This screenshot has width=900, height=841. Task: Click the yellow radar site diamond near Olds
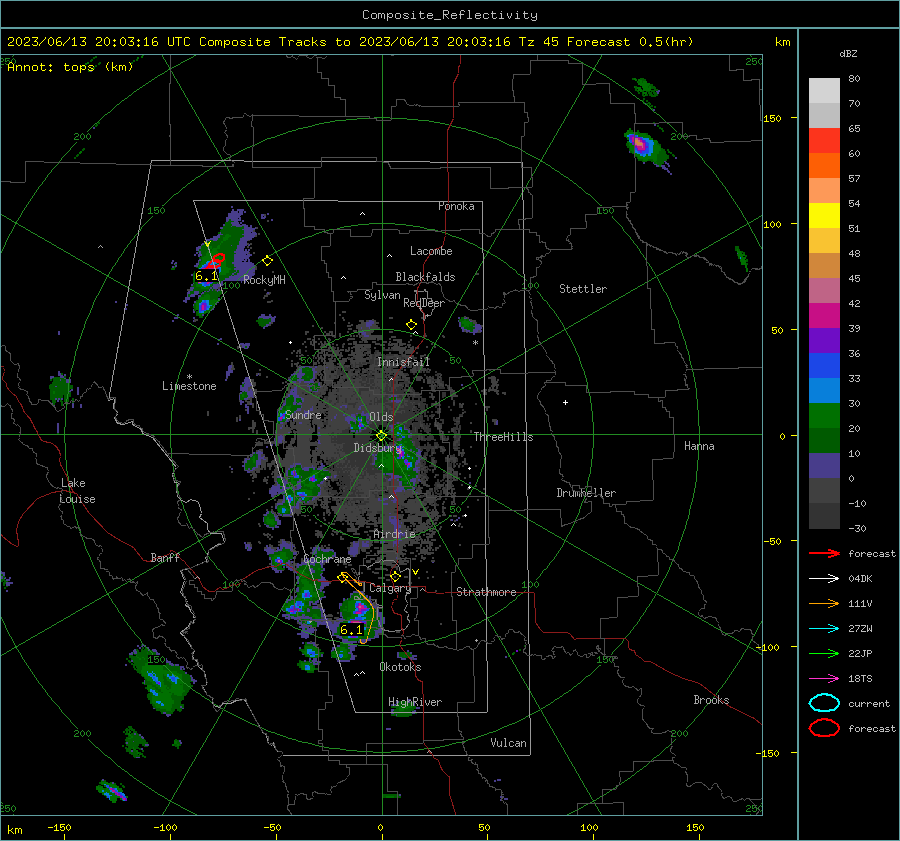click(381, 436)
